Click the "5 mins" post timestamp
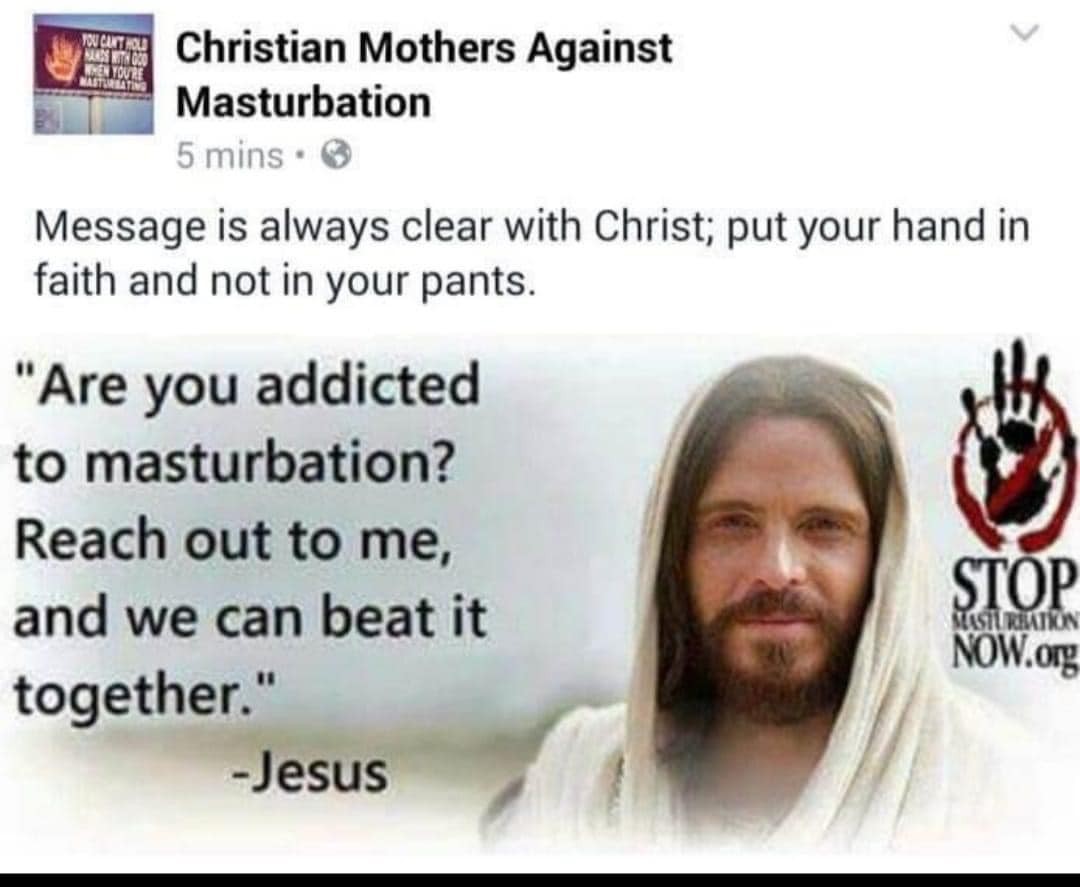This screenshot has width=1080, height=887. [x=229, y=156]
